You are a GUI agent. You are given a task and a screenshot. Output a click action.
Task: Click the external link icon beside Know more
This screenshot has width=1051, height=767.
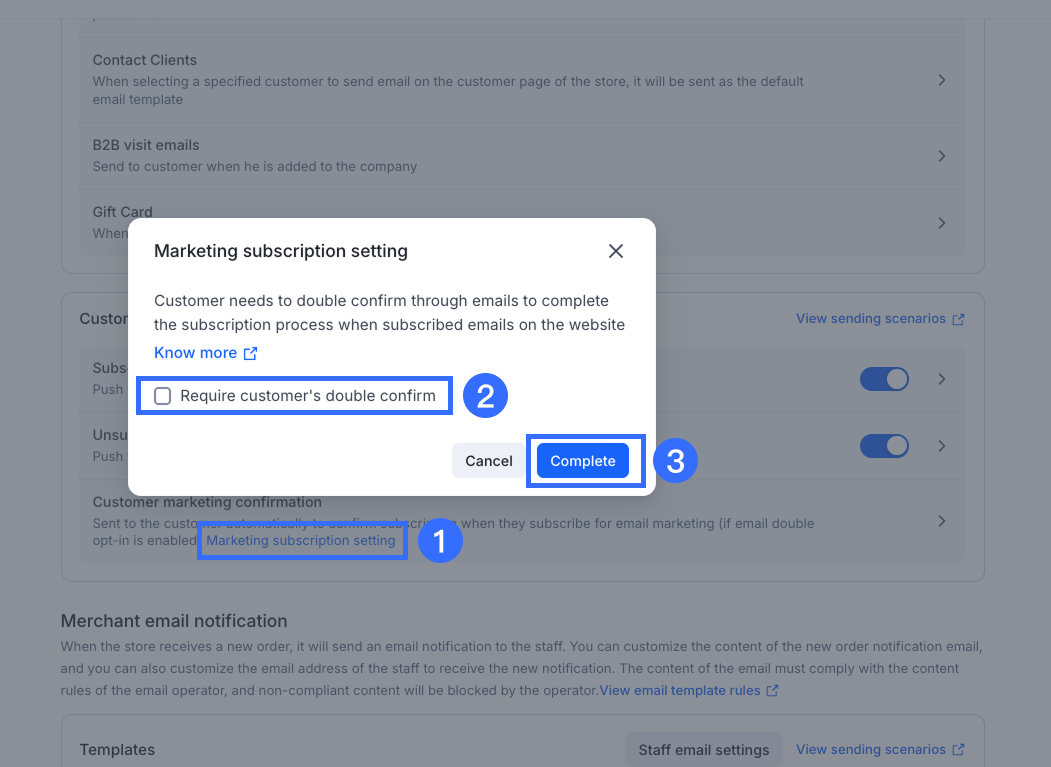point(250,353)
